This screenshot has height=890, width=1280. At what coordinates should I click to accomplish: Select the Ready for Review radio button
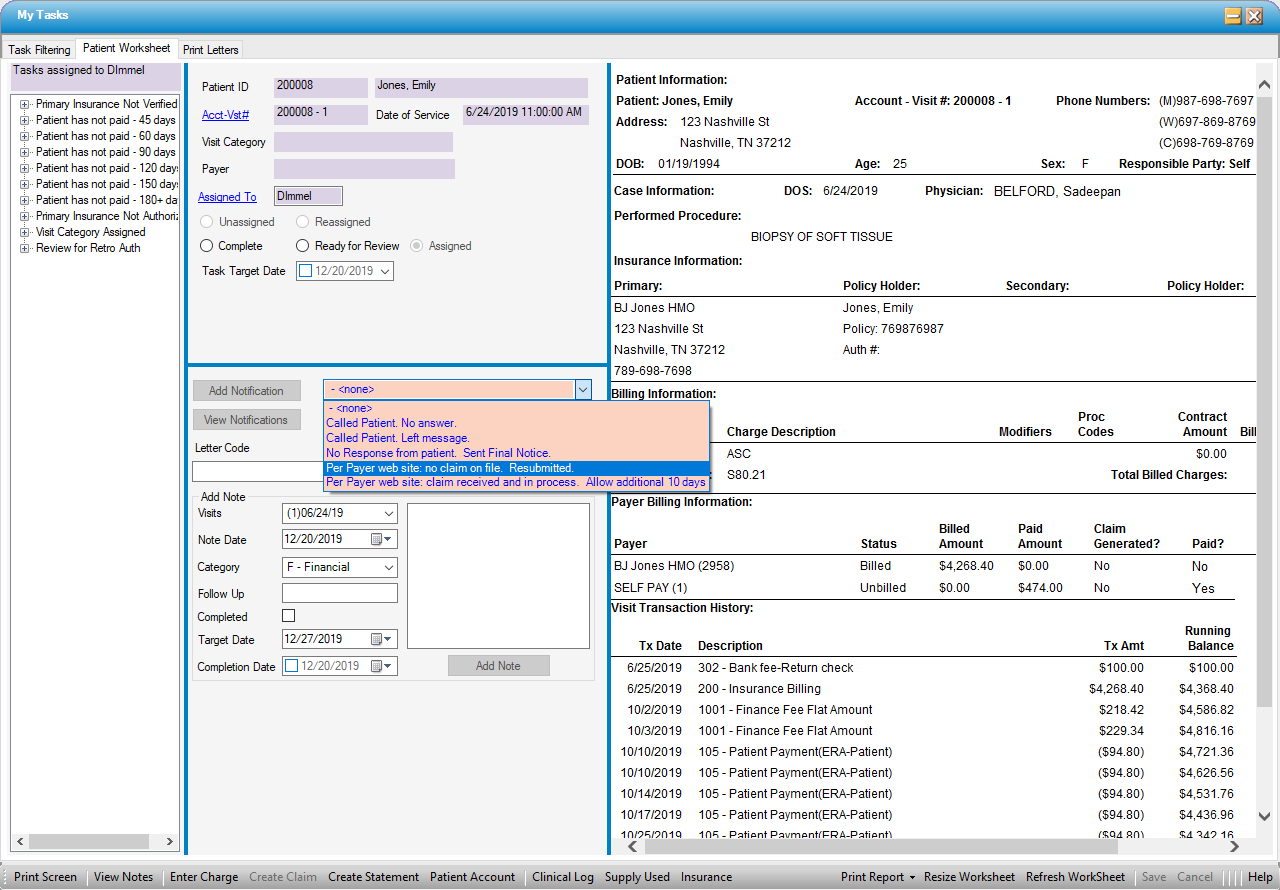point(303,246)
